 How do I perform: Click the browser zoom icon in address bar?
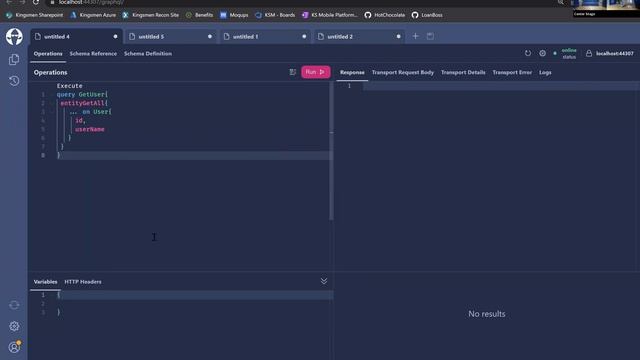pos(561,2)
